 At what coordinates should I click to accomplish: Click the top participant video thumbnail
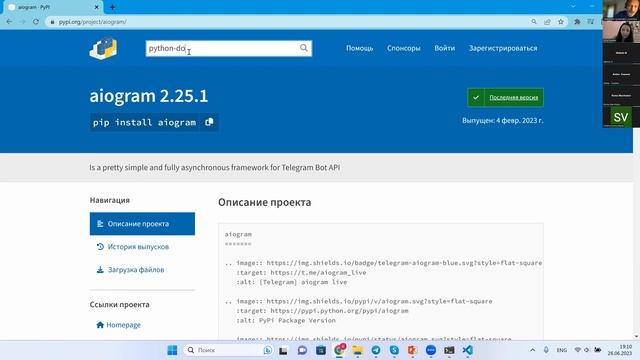coord(621,10)
